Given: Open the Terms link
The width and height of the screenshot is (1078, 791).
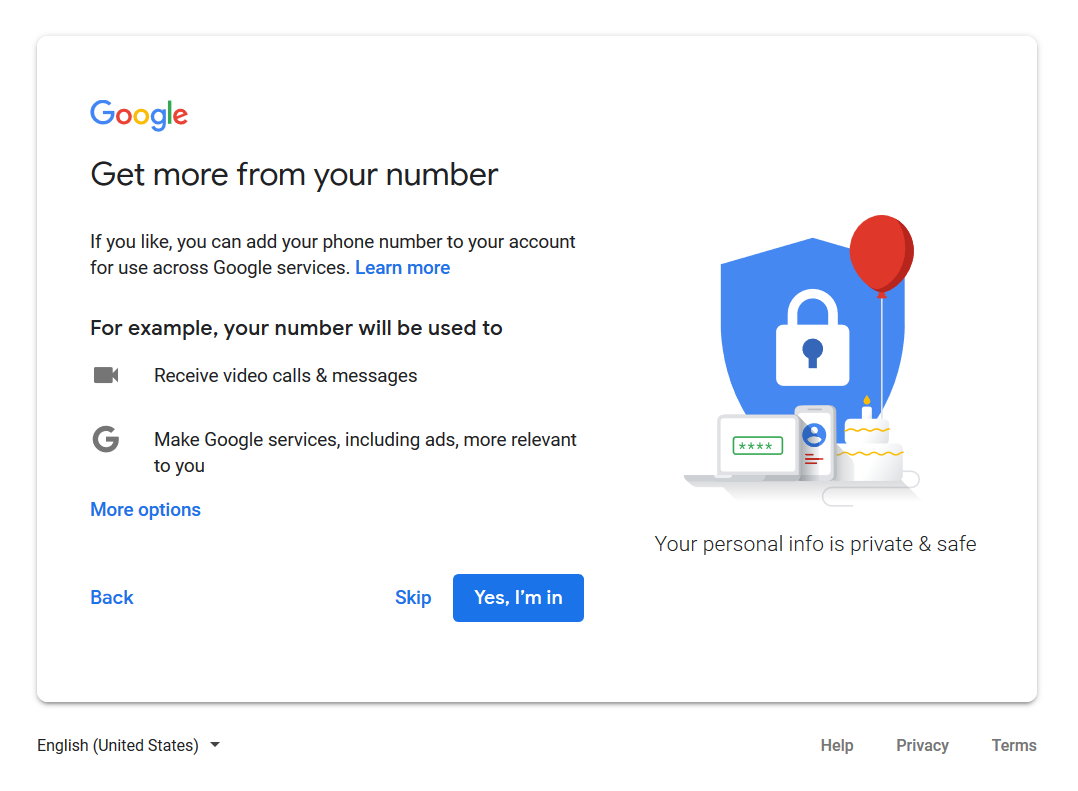Looking at the screenshot, I should pos(1013,745).
